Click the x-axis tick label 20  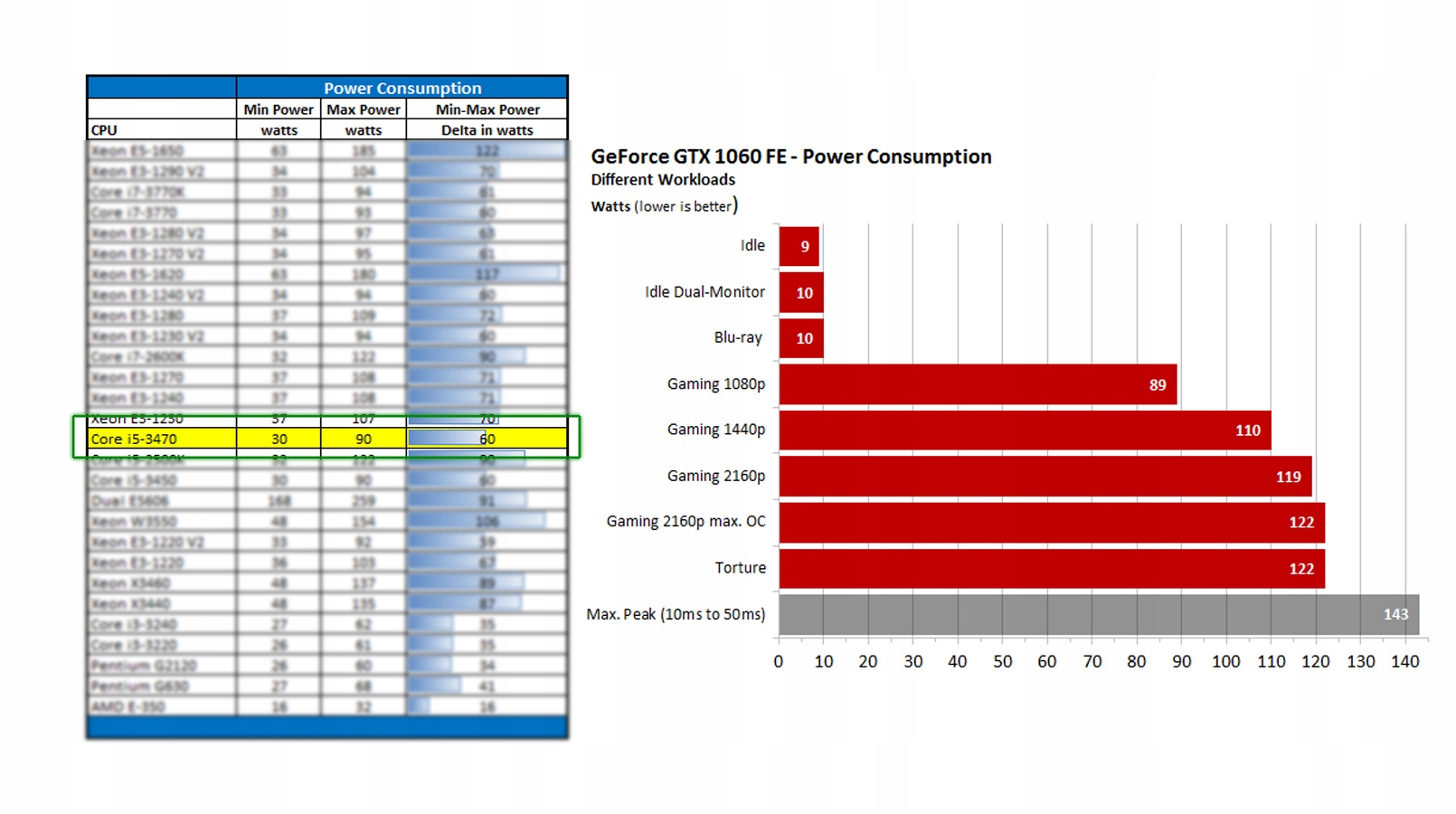click(868, 661)
